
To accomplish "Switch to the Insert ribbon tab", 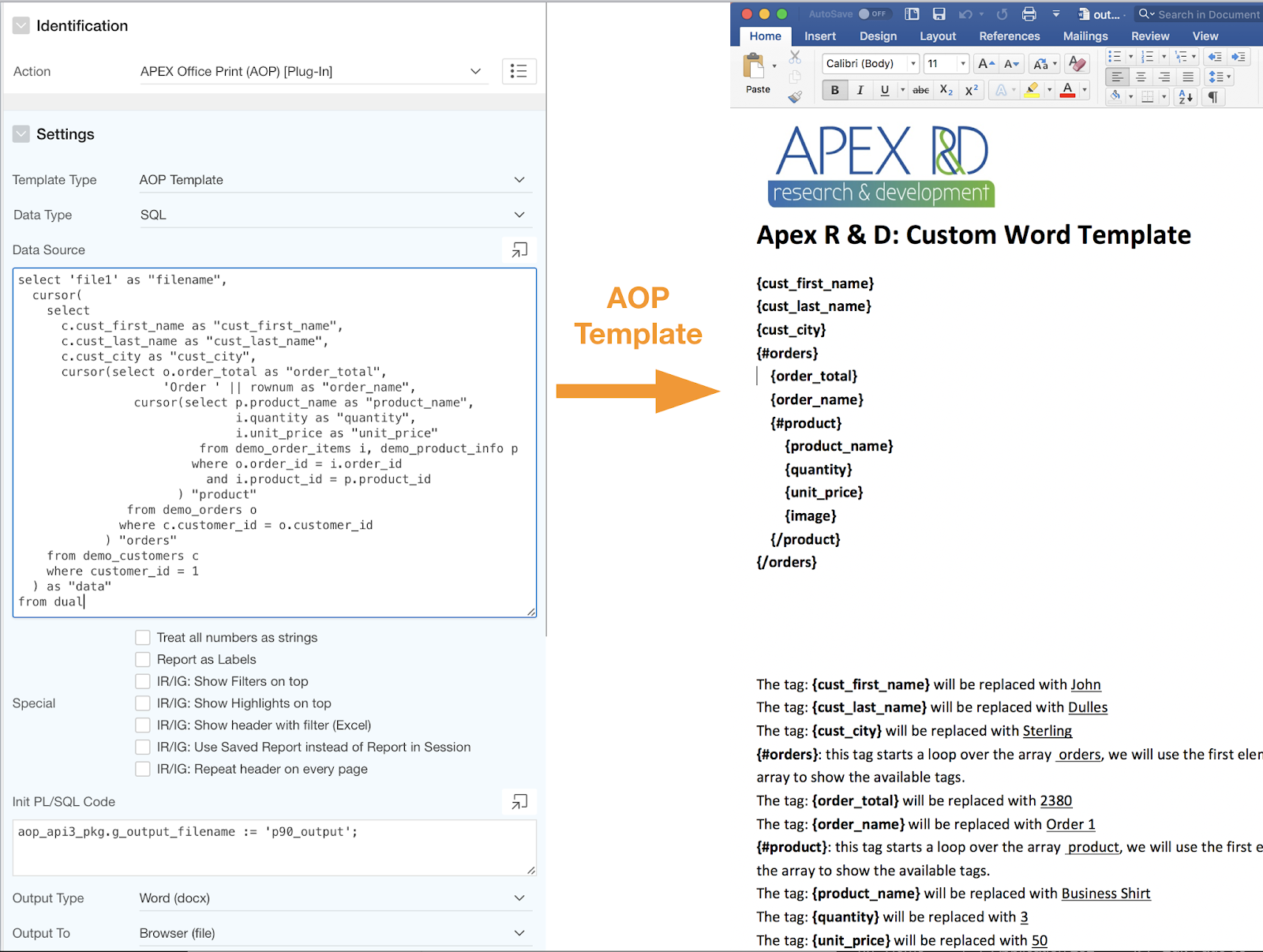I will (820, 36).
